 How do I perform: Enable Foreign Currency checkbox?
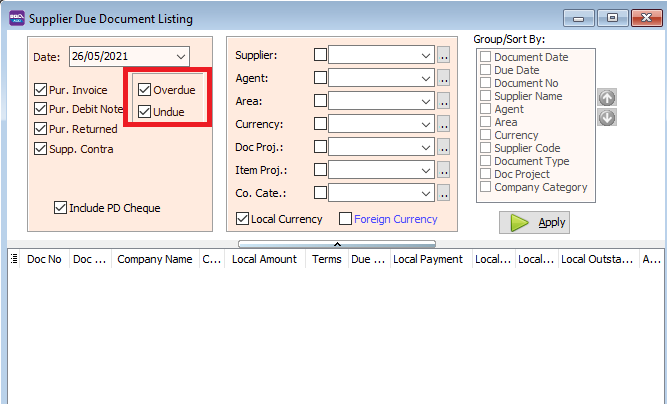coord(345,219)
